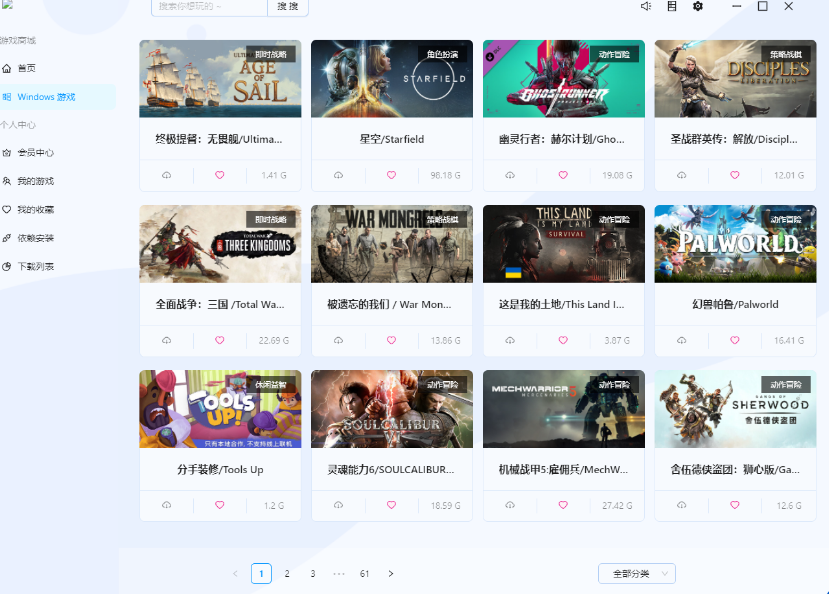
Task: Click download icon on Sherwood card
Action: (681, 505)
